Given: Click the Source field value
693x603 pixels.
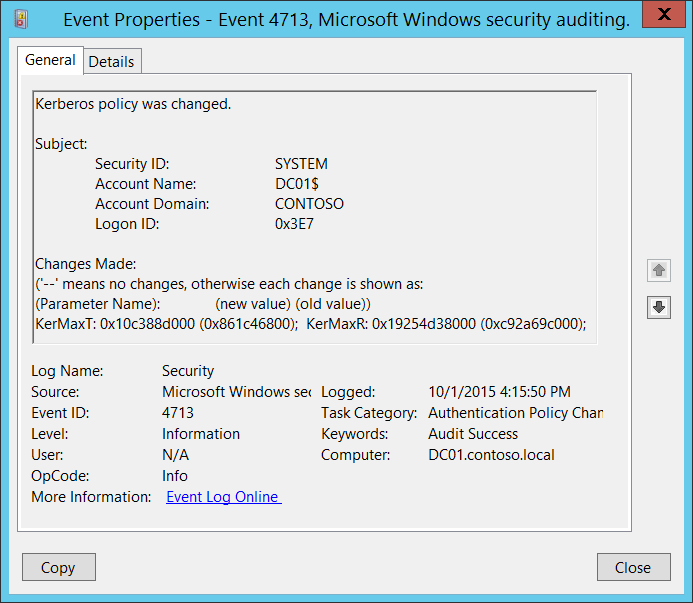Looking at the screenshot, I should (236, 392).
